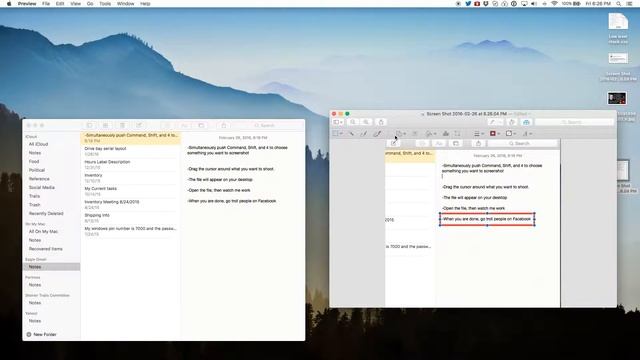Open 'My windows pin number' note
This screenshot has width=640, height=360.
[x=131, y=231]
